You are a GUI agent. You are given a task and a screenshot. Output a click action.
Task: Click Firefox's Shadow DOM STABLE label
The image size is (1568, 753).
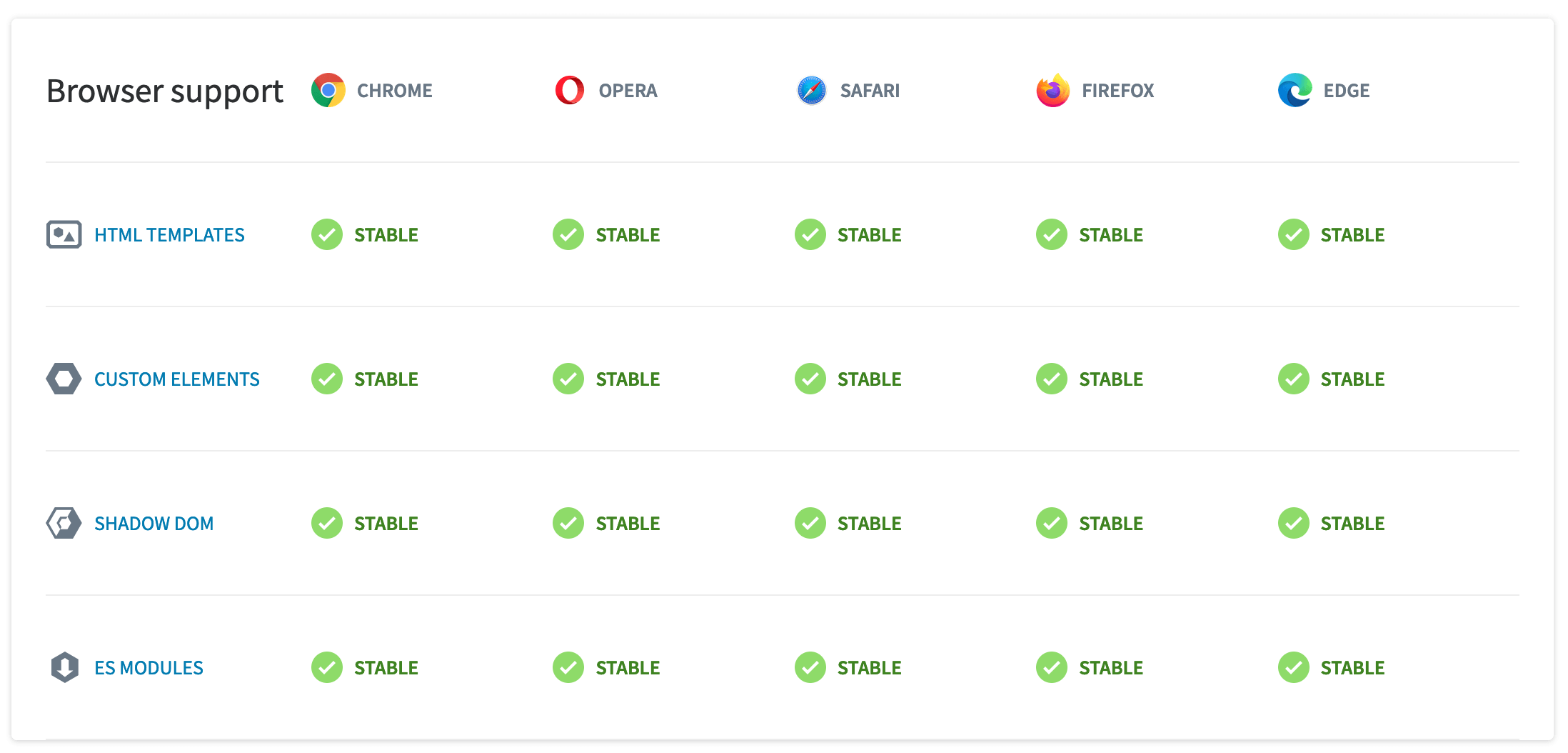coord(1110,524)
